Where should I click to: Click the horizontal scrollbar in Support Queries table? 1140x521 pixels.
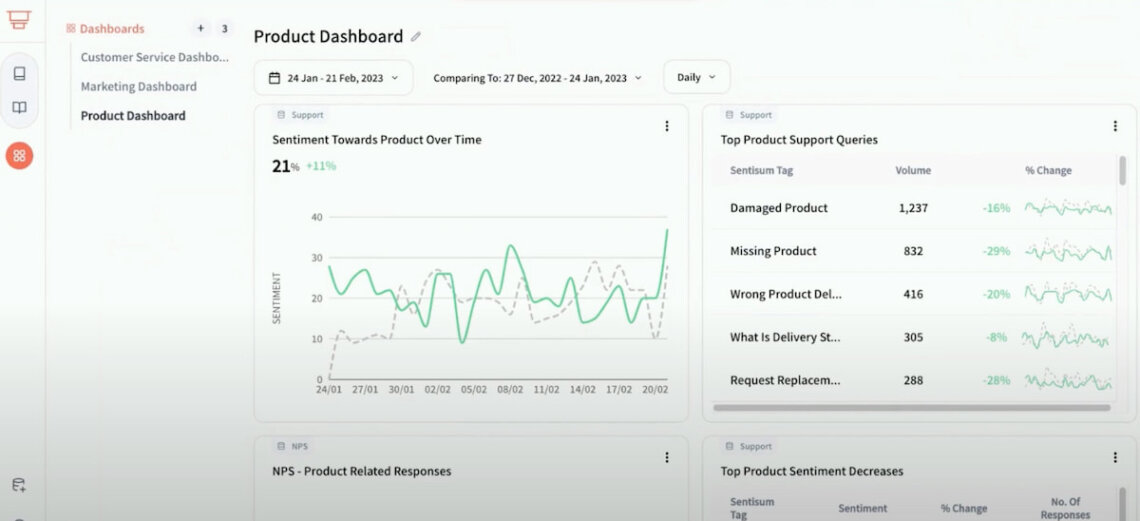tap(912, 408)
